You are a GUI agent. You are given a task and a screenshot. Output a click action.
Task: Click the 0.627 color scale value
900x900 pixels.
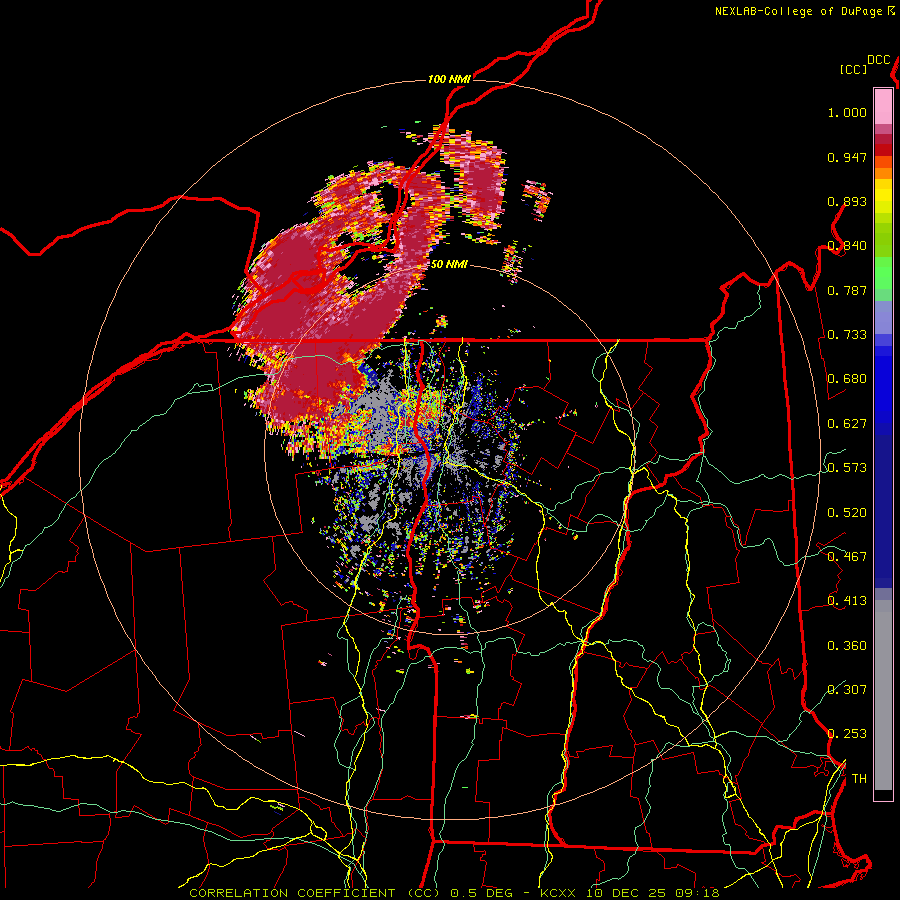click(x=847, y=424)
